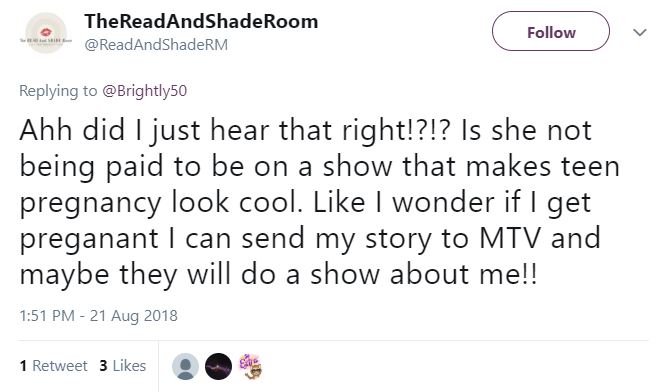Open TheReadAndShadeRoom's round profile picture

point(46,33)
